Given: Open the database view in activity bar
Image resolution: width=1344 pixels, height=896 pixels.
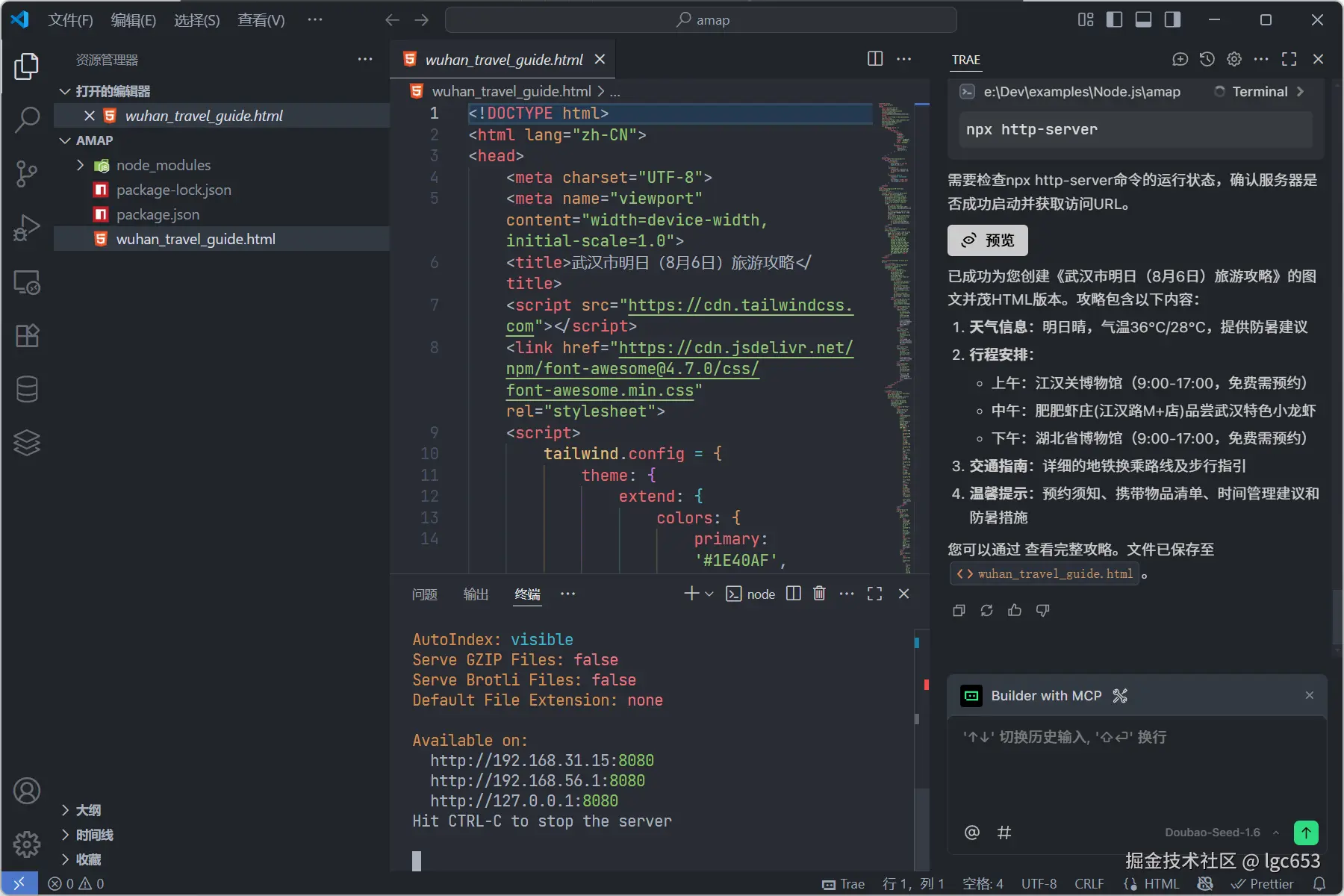Looking at the screenshot, I should [x=27, y=389].
